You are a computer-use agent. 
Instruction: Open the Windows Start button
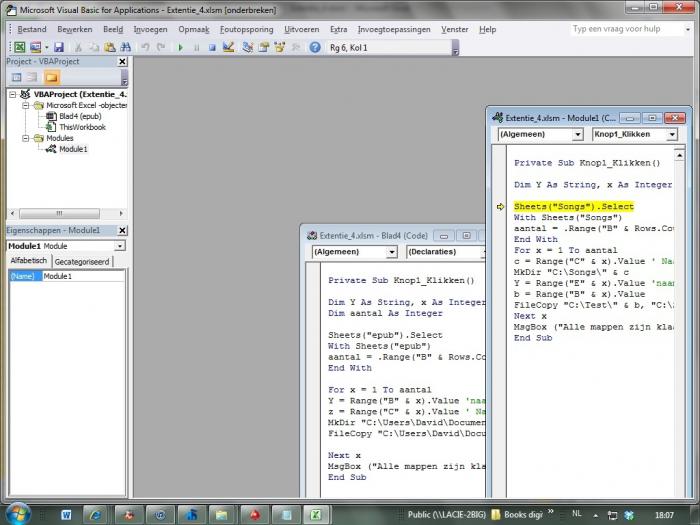(18, 514)
